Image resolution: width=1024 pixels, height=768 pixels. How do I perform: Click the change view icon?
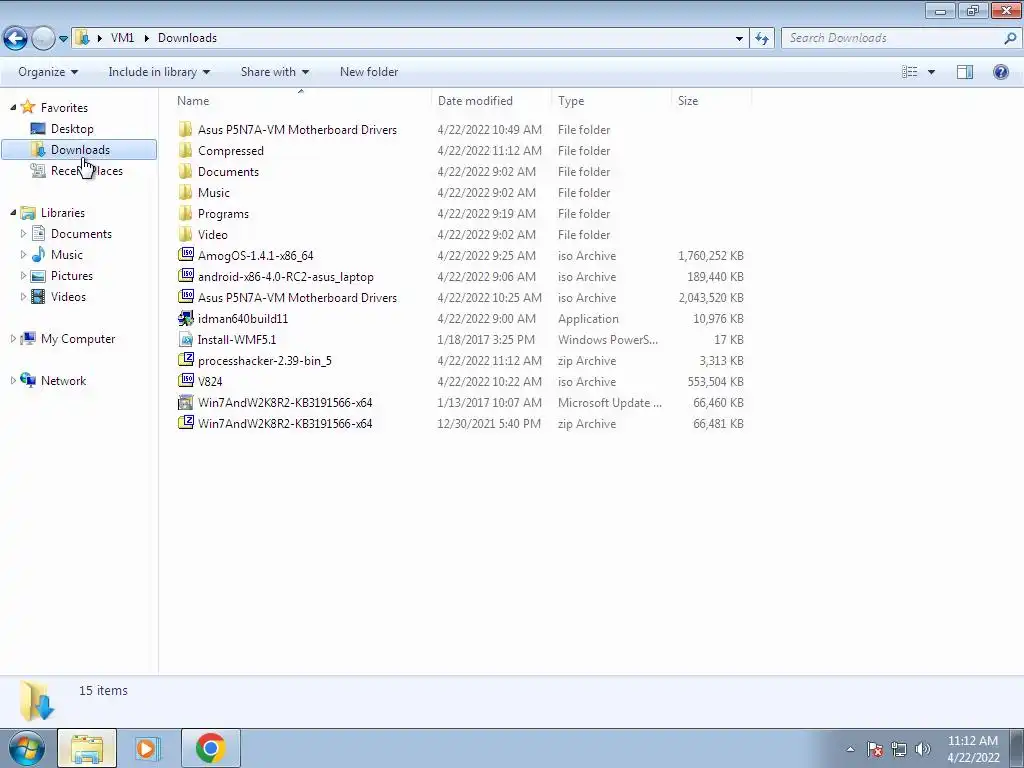click(910, 72)
